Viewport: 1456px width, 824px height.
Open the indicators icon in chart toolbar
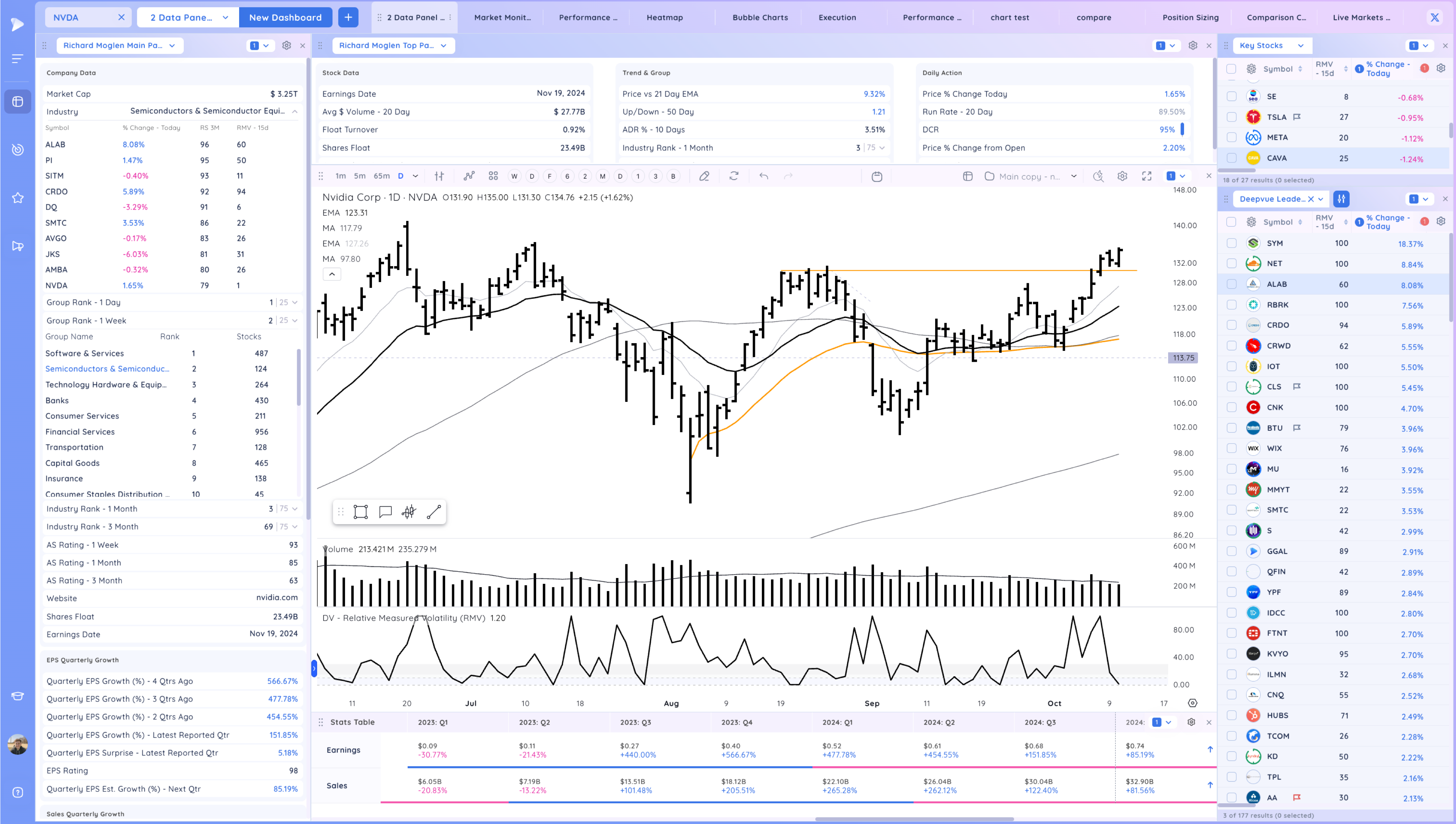pos(469,177)
